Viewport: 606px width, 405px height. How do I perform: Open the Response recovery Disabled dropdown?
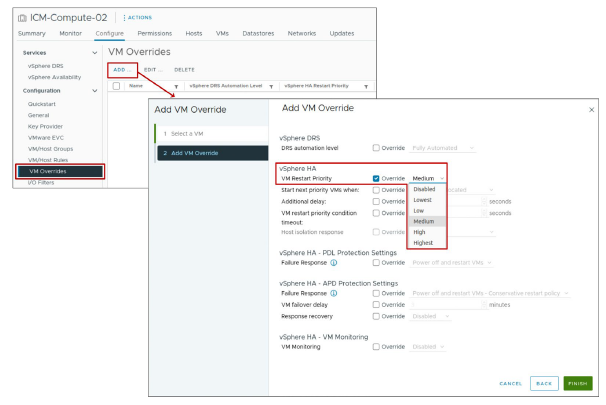click(431, 316)
